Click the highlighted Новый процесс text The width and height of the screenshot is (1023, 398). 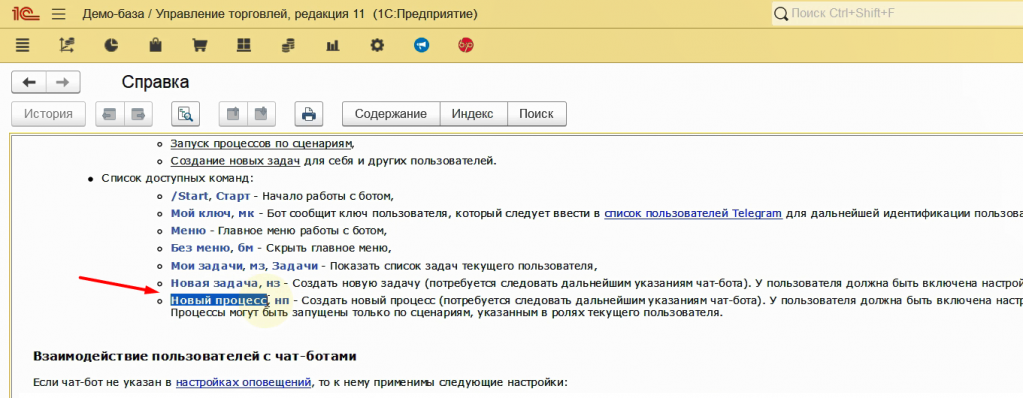[x=219, y=300]
